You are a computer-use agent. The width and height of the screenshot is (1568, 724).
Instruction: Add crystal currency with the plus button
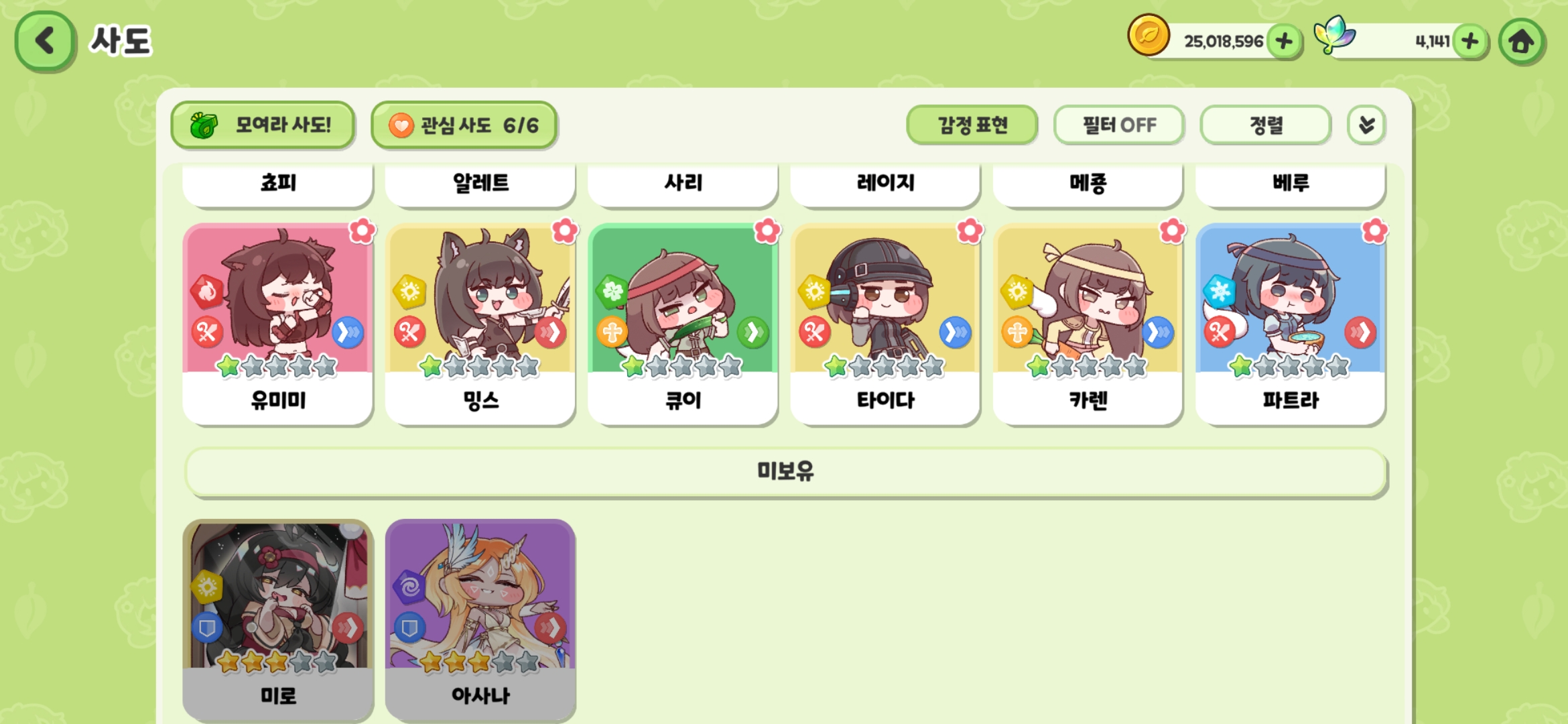pos(1470,42)
